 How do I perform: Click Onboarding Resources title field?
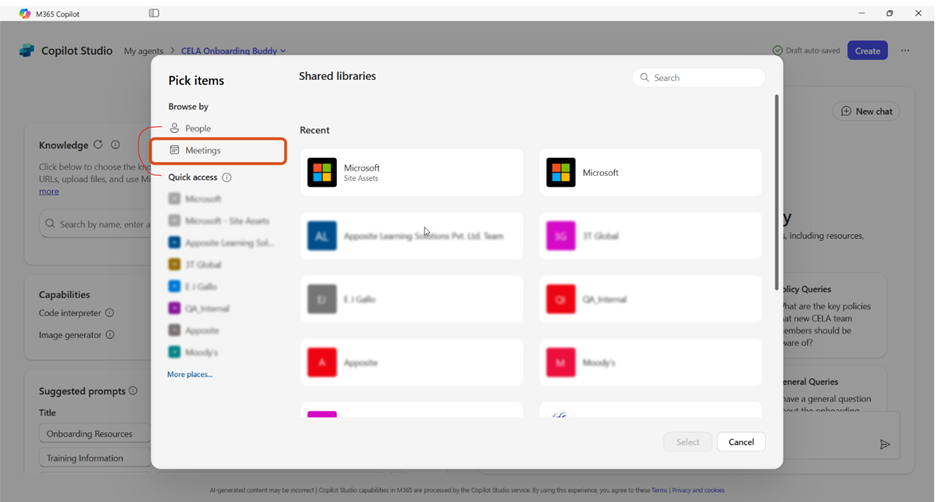point(95,434)
